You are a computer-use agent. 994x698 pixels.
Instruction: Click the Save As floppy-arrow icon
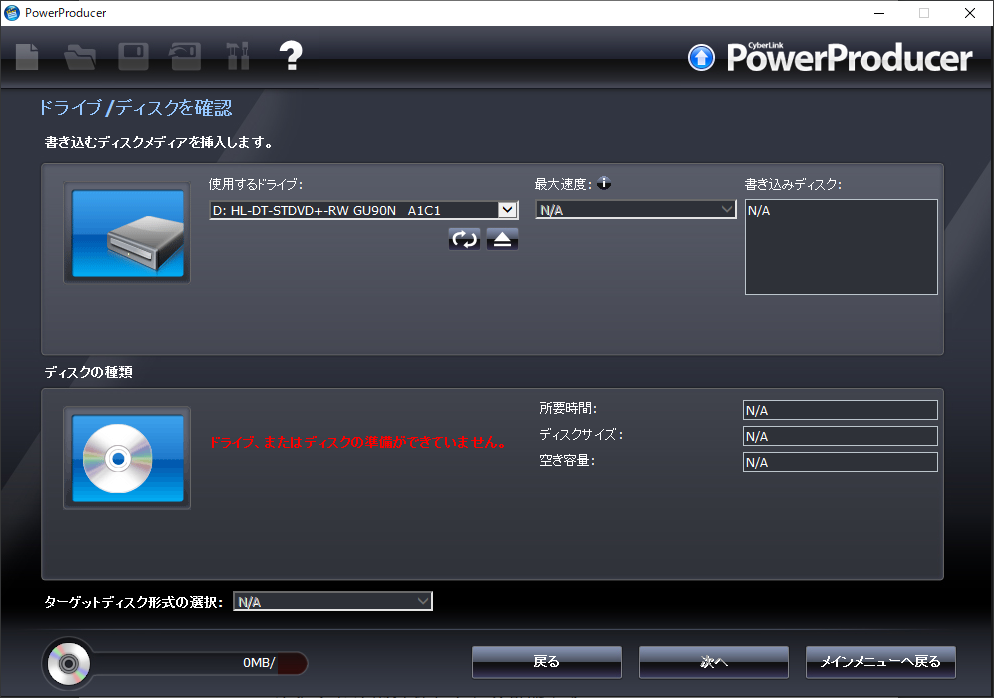(x=185, y=56)
